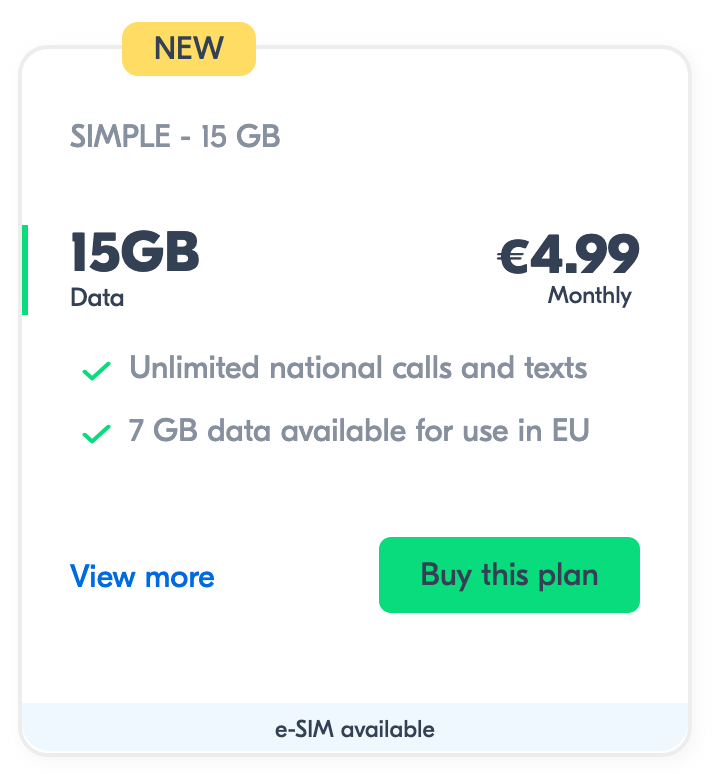Click the euro symbol in the price

tap(513, 258)
